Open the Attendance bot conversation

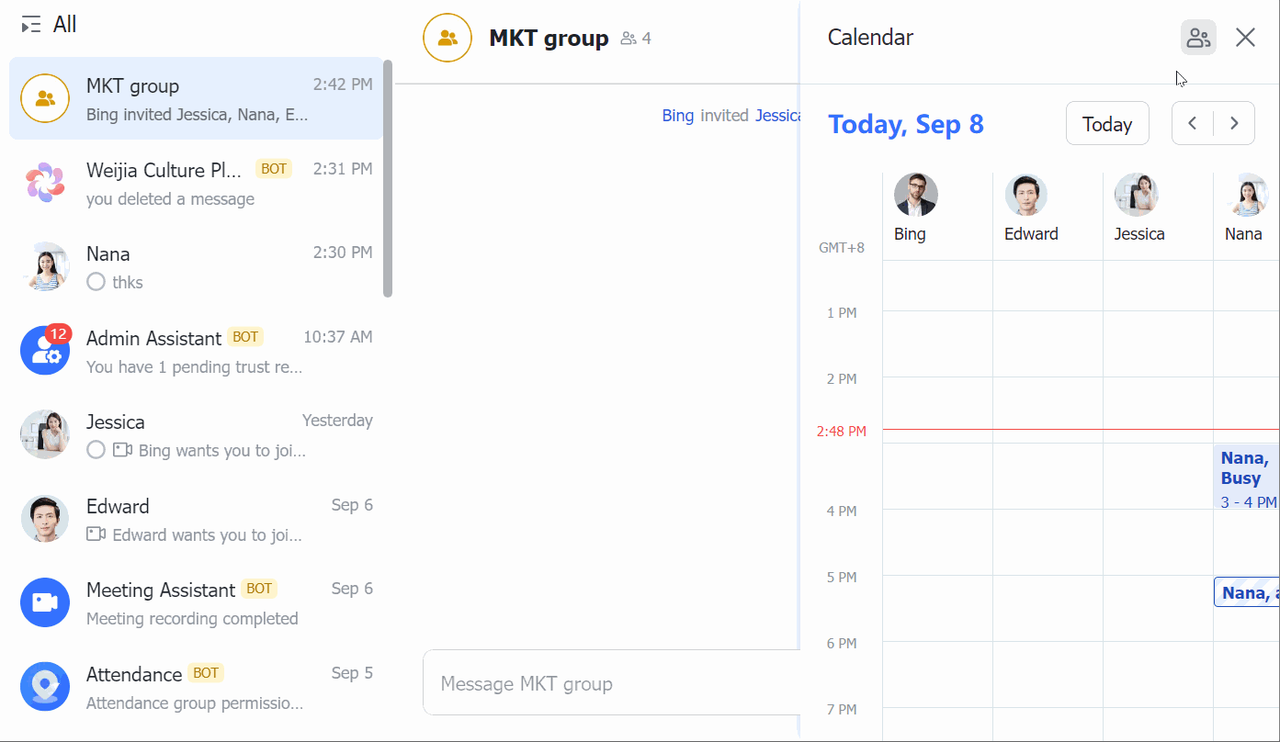click(x=196, y=687)
